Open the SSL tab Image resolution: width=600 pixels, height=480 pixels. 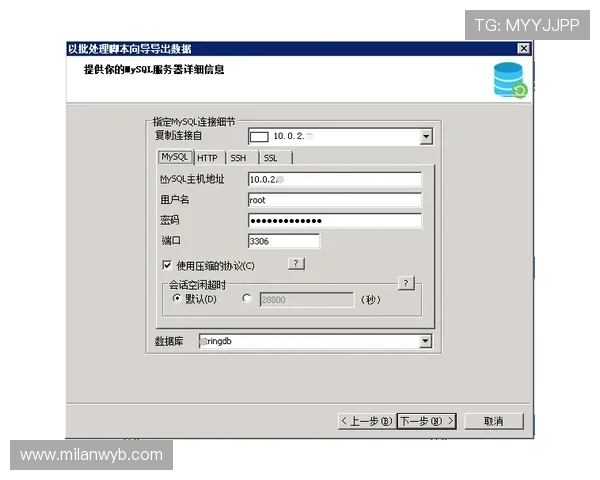tap(271, 158)
